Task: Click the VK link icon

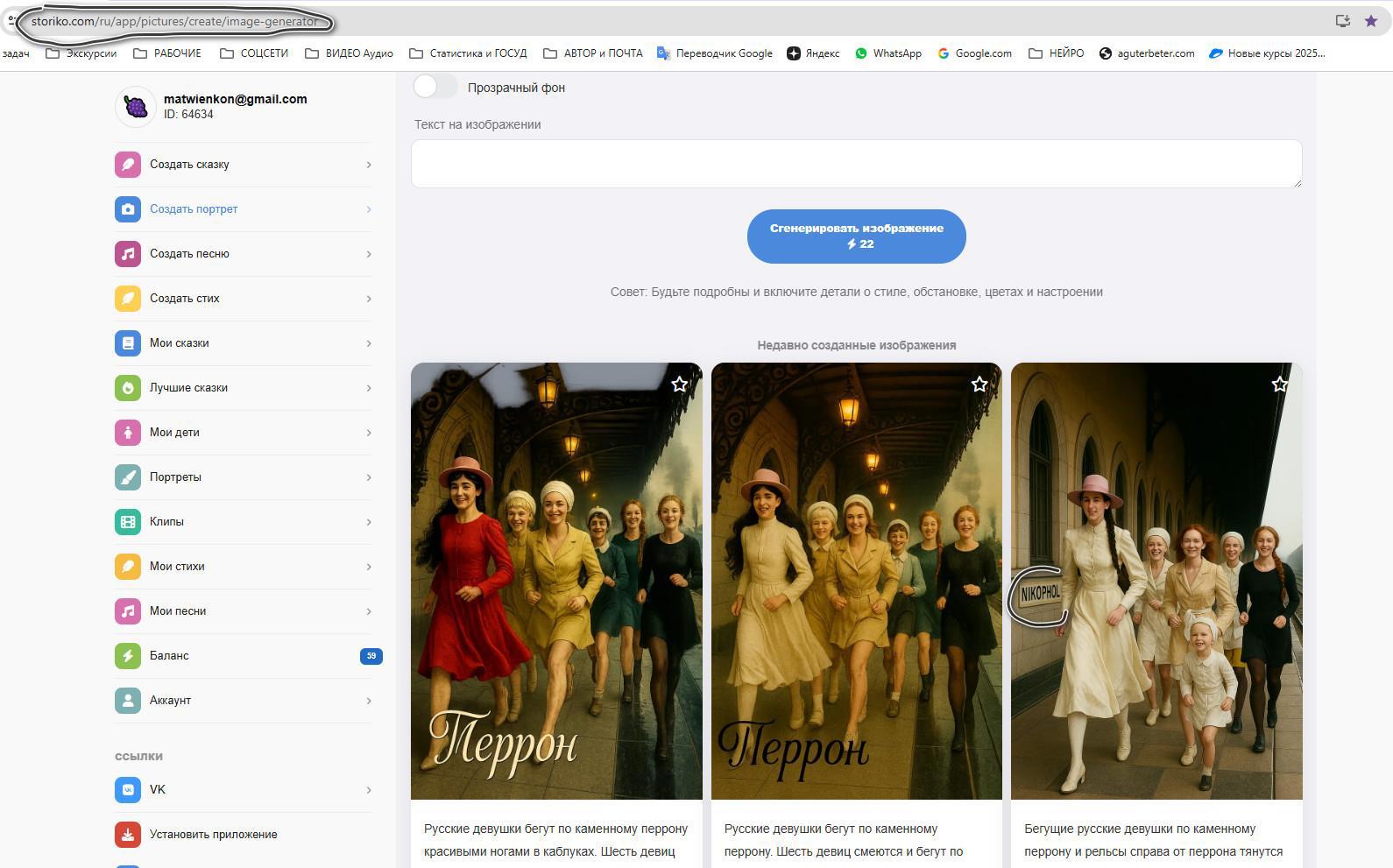Action: pos(128,790)
